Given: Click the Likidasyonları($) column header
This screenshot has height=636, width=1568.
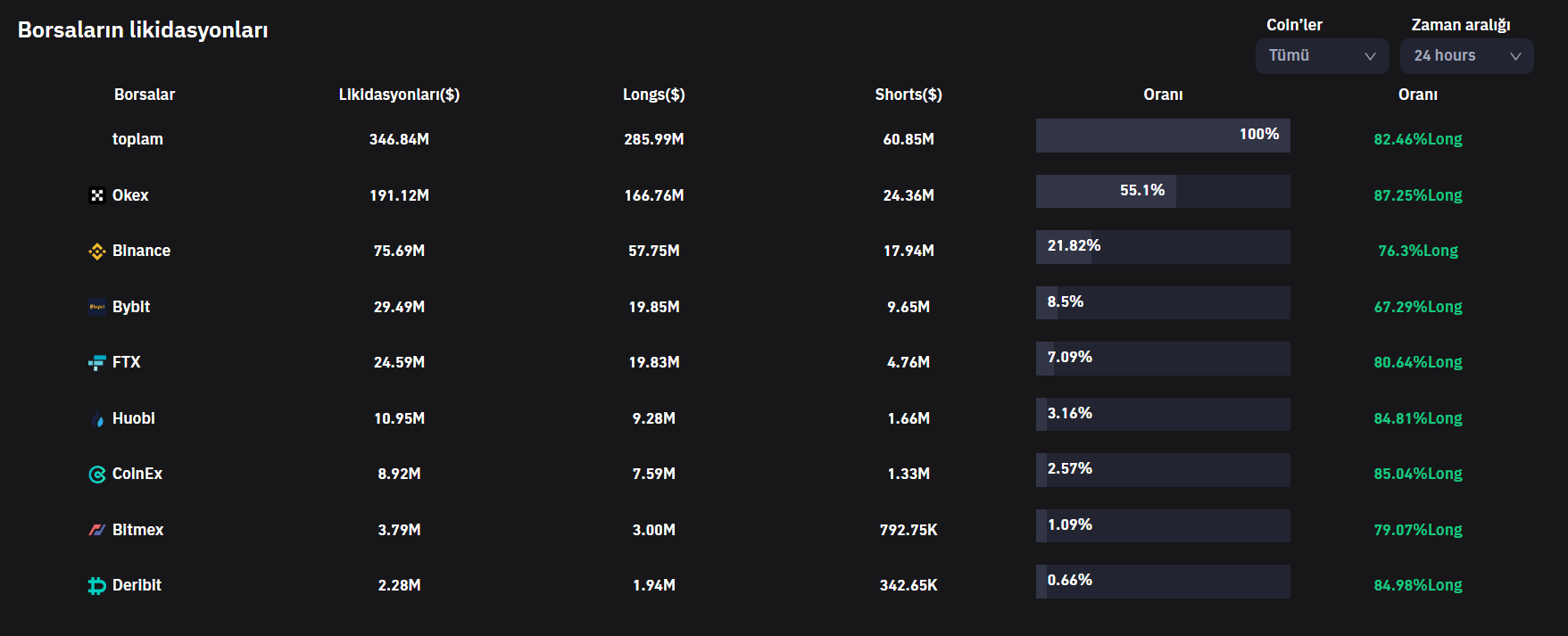Looking at the screenshot, I should (399, 95).
